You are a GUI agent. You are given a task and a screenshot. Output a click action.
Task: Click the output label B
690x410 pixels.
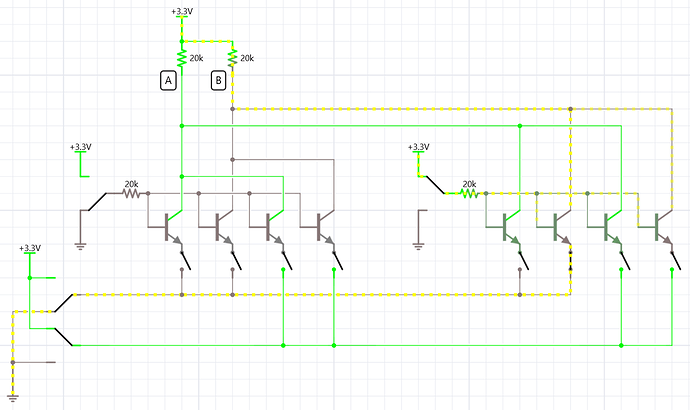pyautogui.click(x=219, y=81)
